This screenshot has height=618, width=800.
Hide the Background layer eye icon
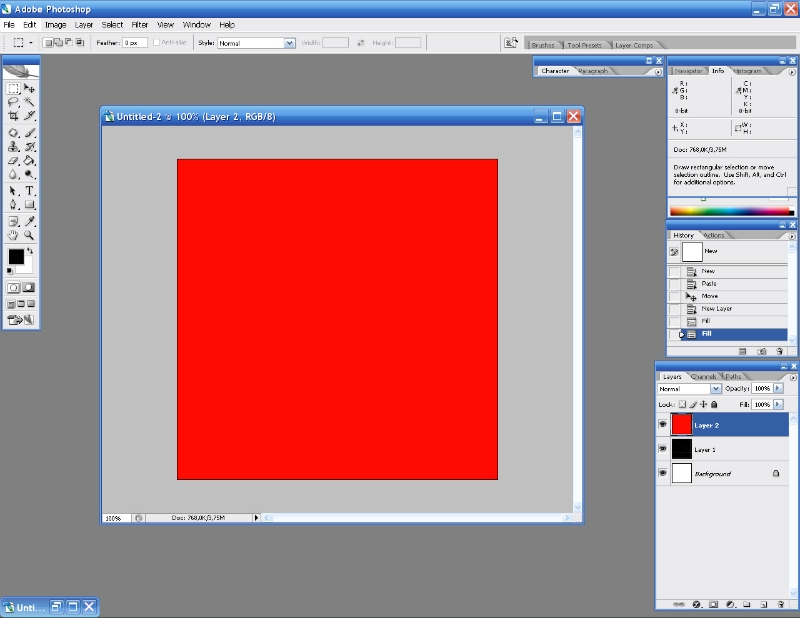coord(662,473)
